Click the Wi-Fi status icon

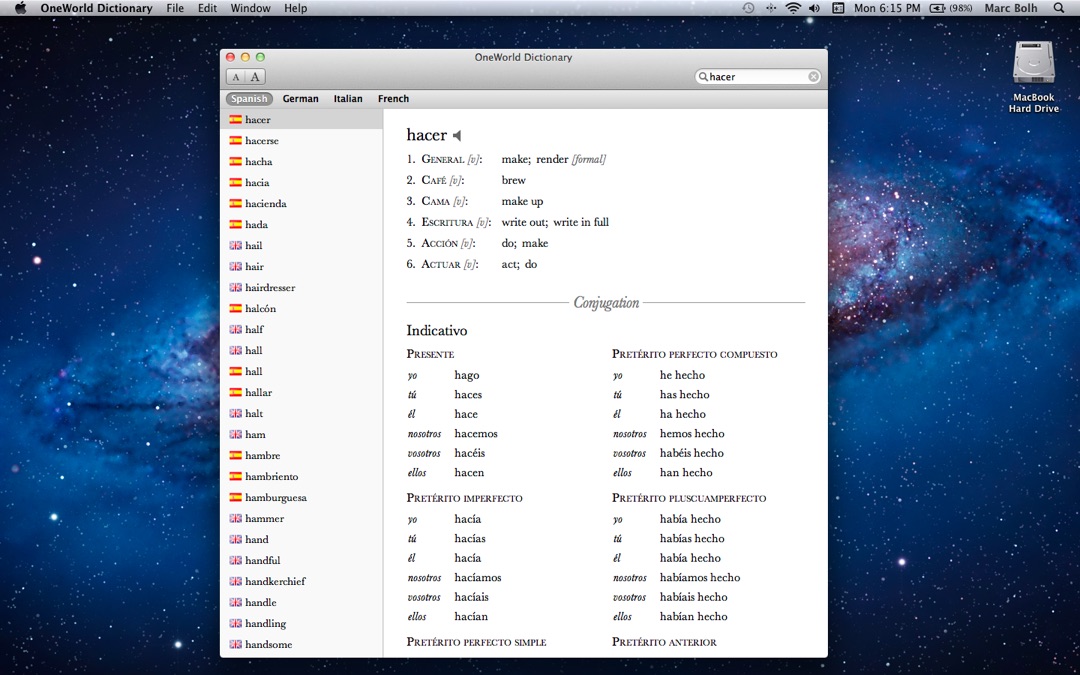coord(793,8)
